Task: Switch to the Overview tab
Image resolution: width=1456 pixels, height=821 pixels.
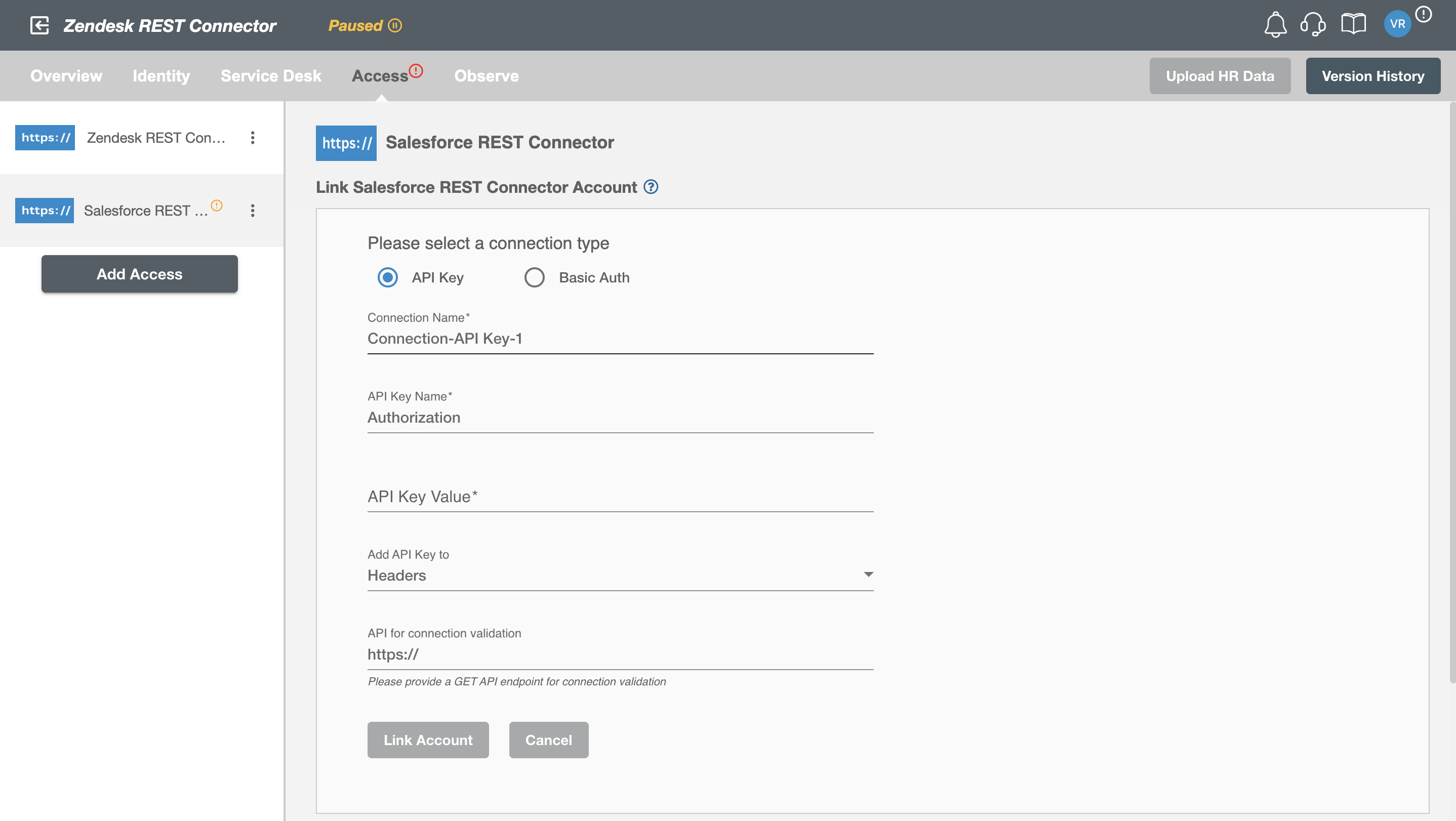Action: click(x=66, y=76)
